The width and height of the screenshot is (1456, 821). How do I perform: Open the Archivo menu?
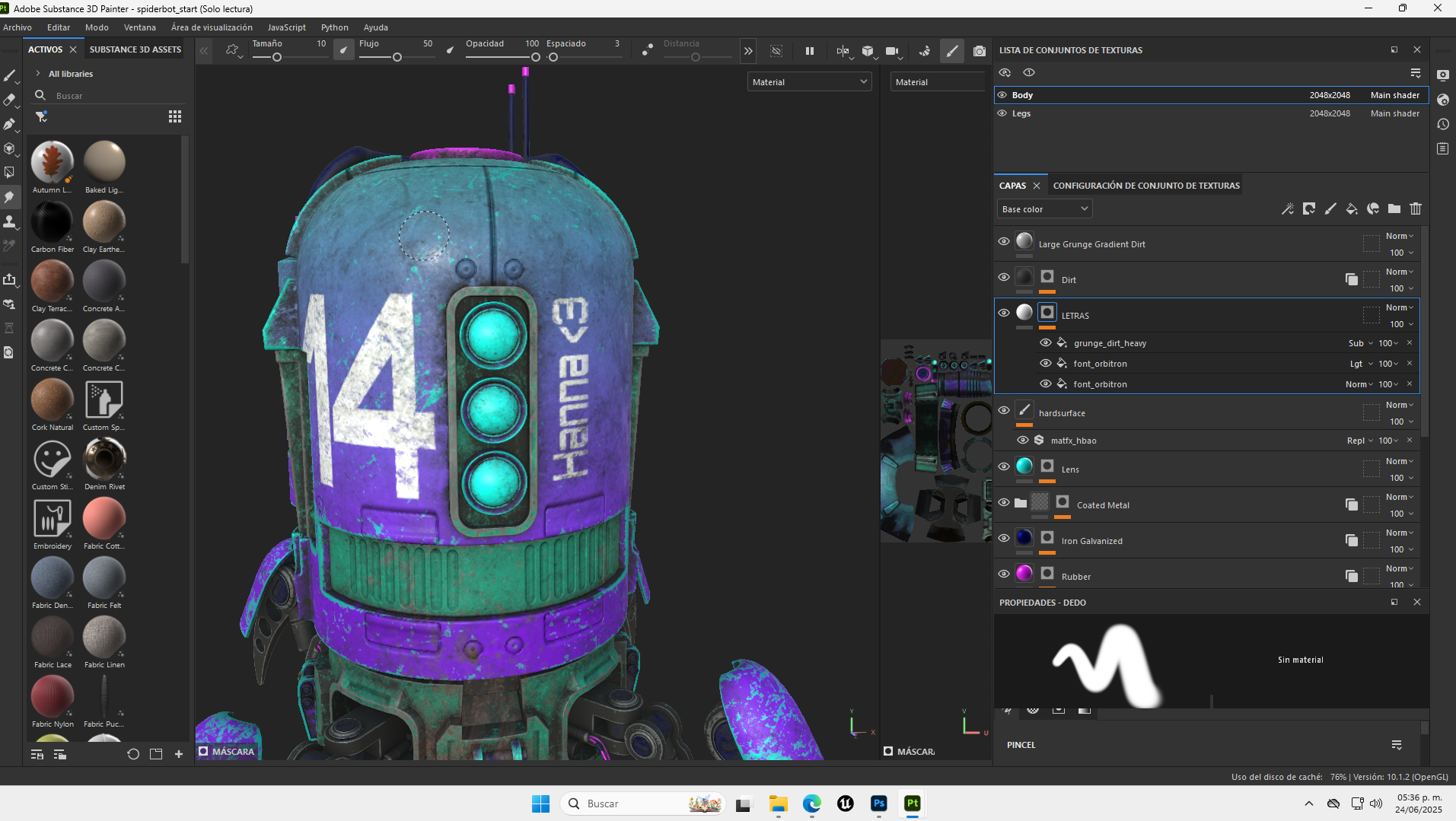click(18, 27)
